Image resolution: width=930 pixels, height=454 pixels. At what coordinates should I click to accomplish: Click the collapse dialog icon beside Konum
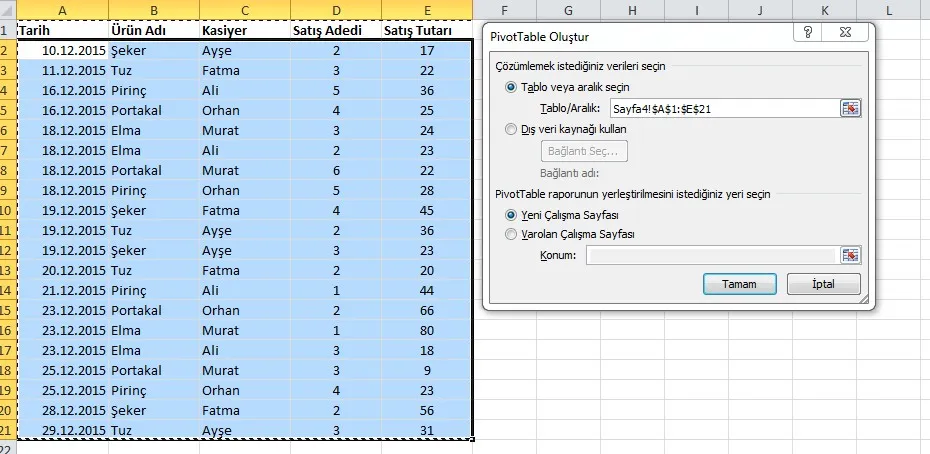[x=850, y=256]
